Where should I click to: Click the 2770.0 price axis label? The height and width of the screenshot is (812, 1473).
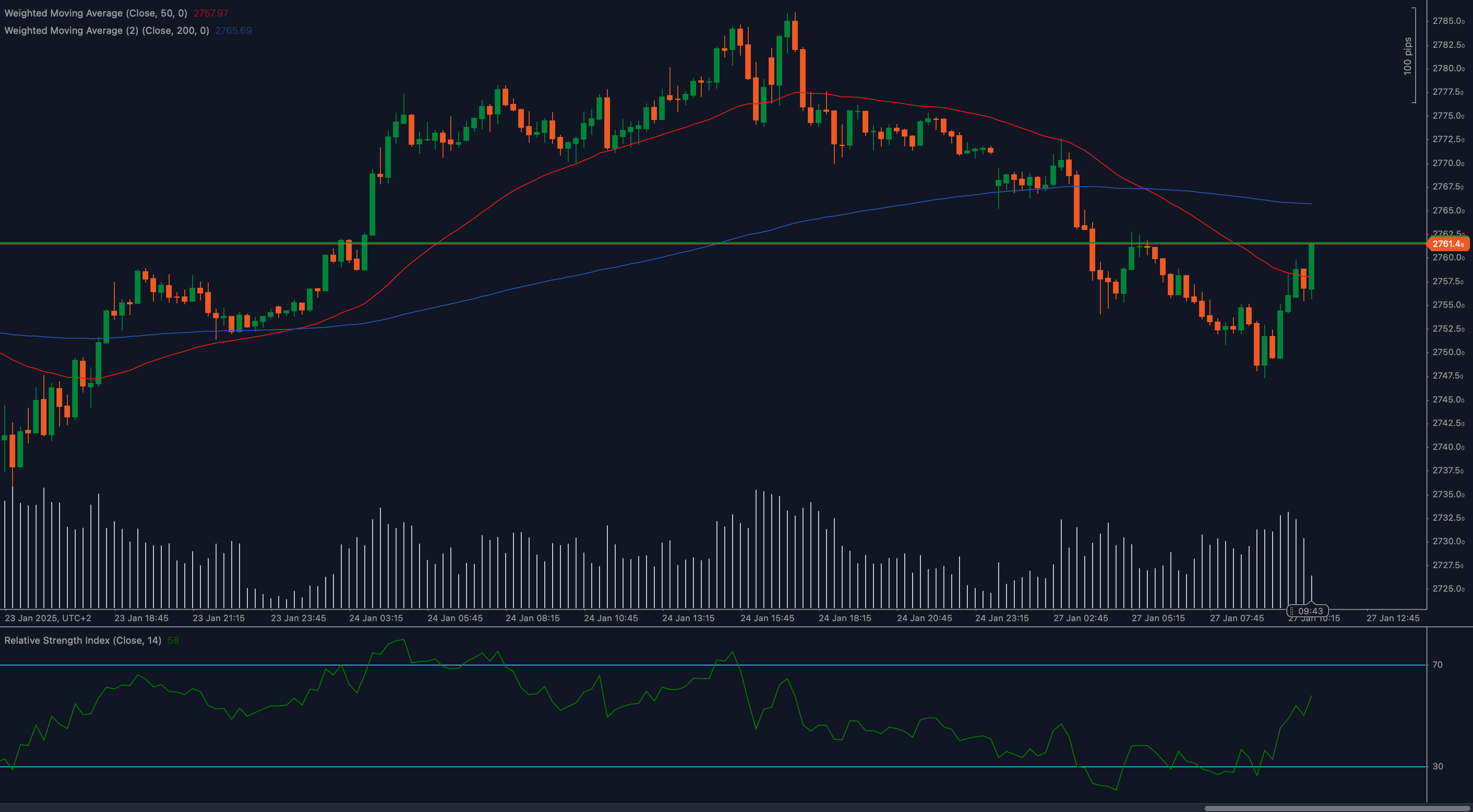tap(1448, 163)
